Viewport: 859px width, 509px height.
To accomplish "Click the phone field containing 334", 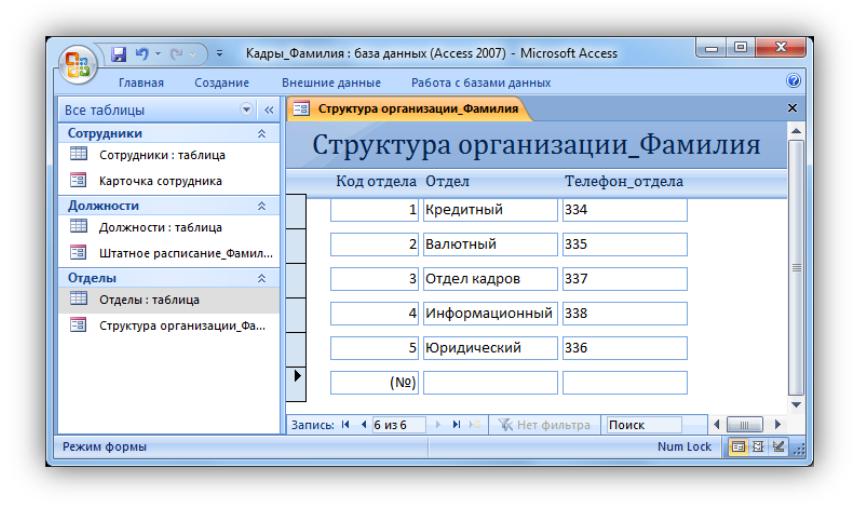I will pyautogui.click(x=625, y=210).
